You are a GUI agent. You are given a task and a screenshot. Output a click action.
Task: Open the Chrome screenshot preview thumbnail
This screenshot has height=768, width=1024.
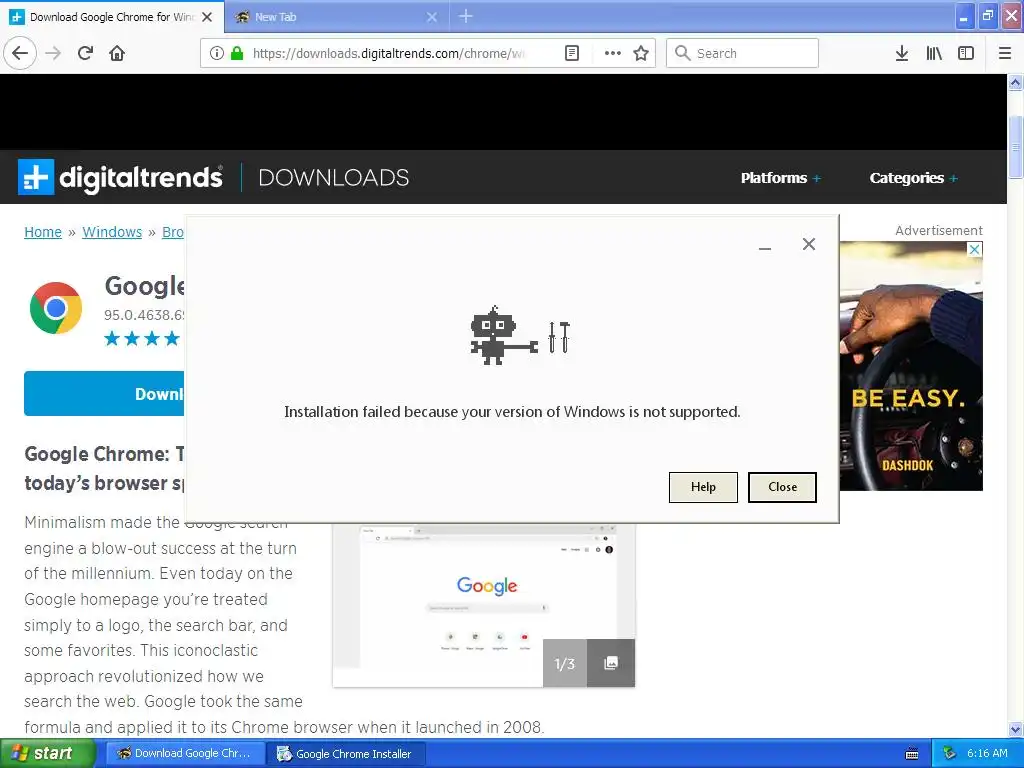tap(484, 605)
